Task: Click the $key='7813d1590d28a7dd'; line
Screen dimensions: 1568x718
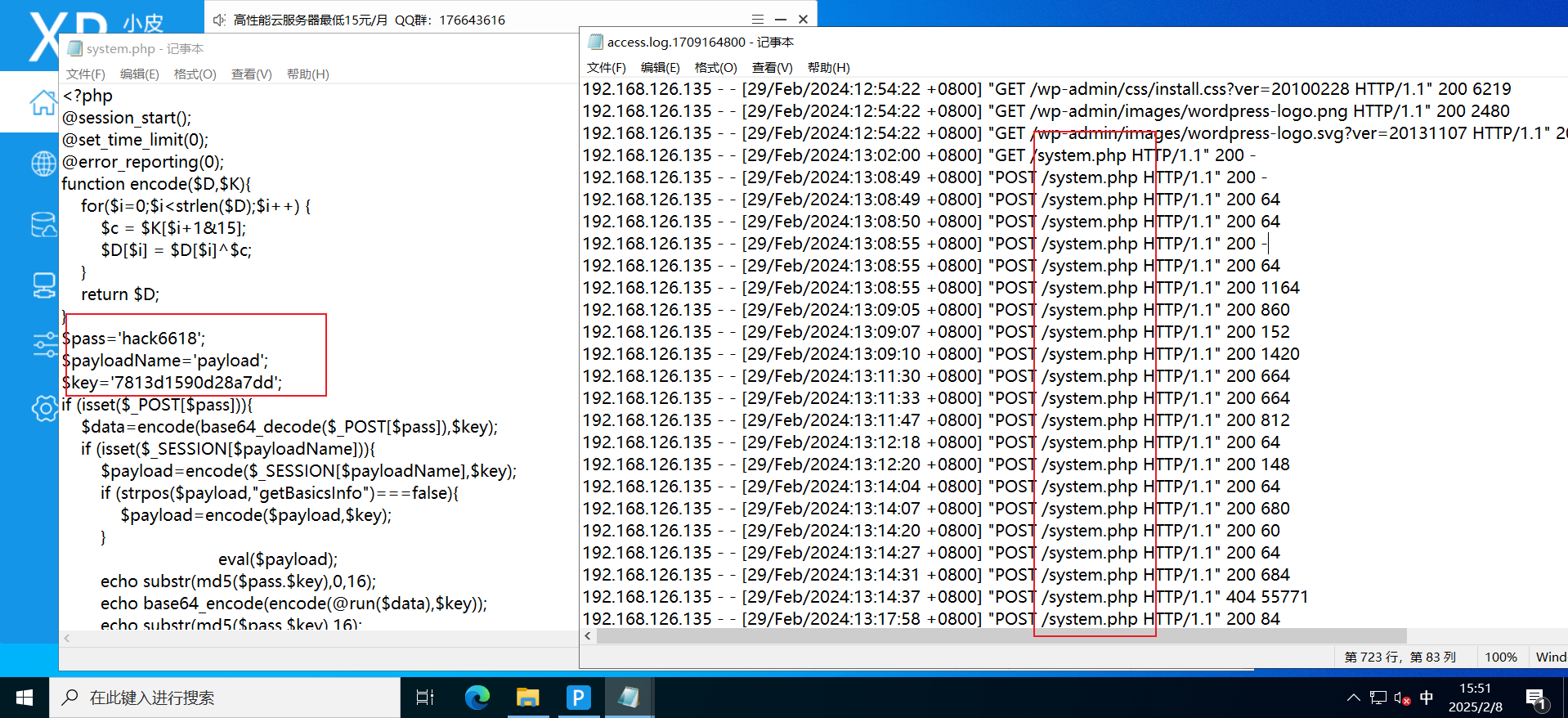Action: [172, 383]
